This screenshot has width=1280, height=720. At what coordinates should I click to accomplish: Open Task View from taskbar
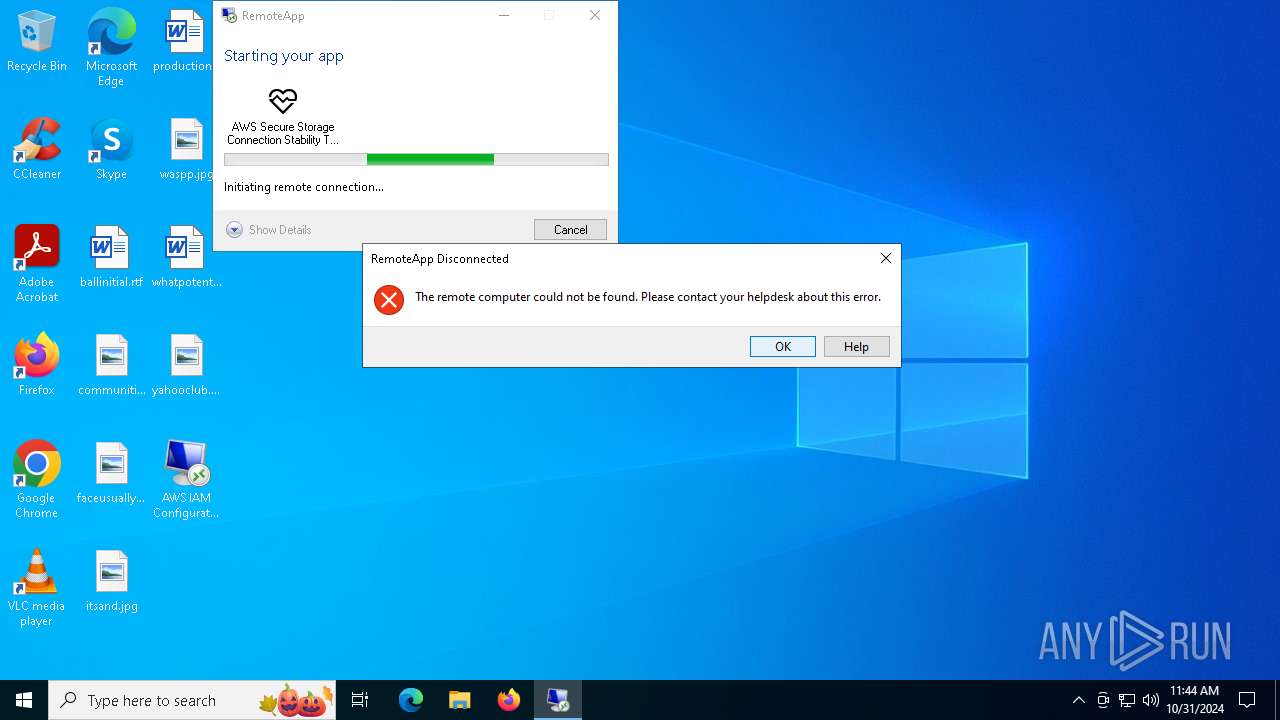click(x=360, y=700)
